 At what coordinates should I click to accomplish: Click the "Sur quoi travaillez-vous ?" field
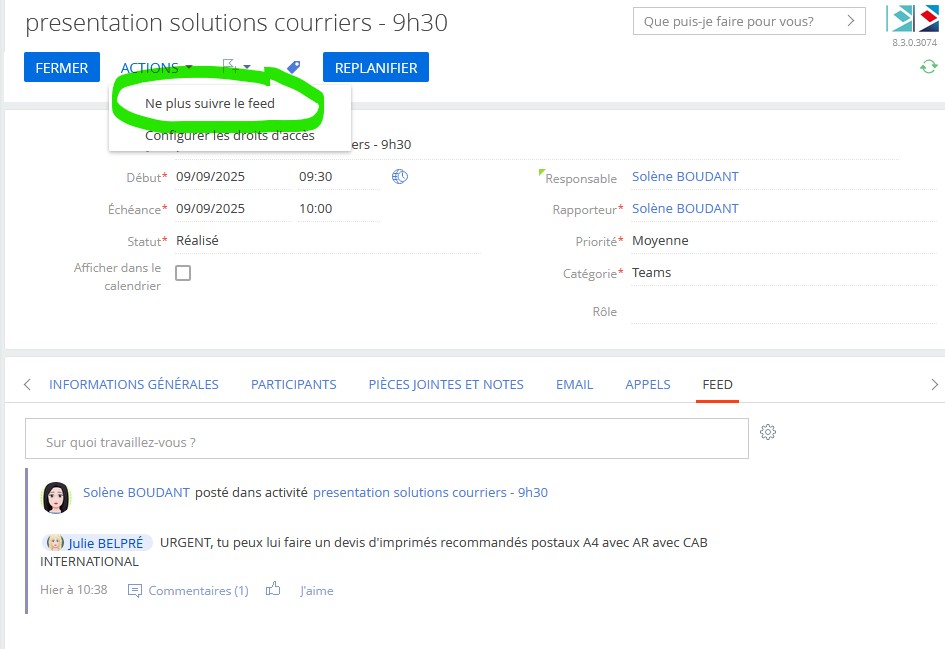tap(386, 441)
